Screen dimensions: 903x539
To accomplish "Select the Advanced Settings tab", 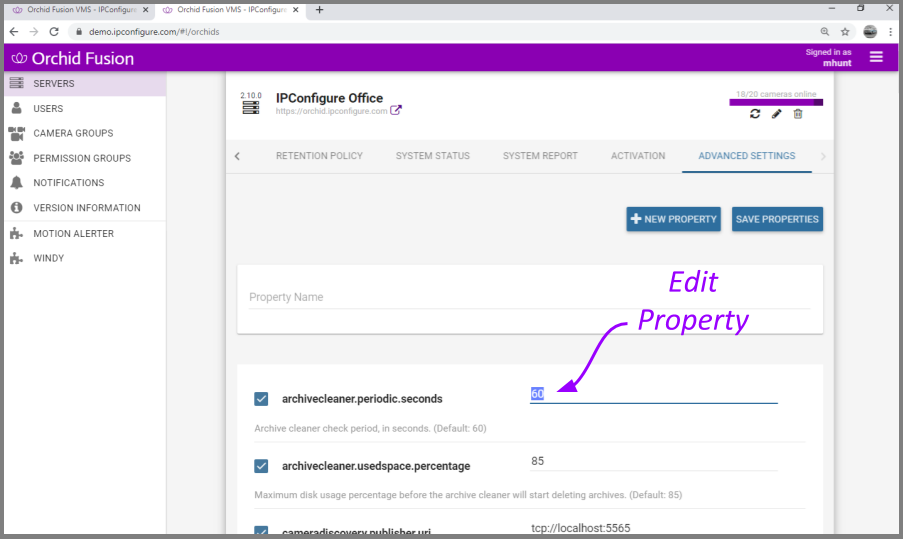I will tap(747, 156).
